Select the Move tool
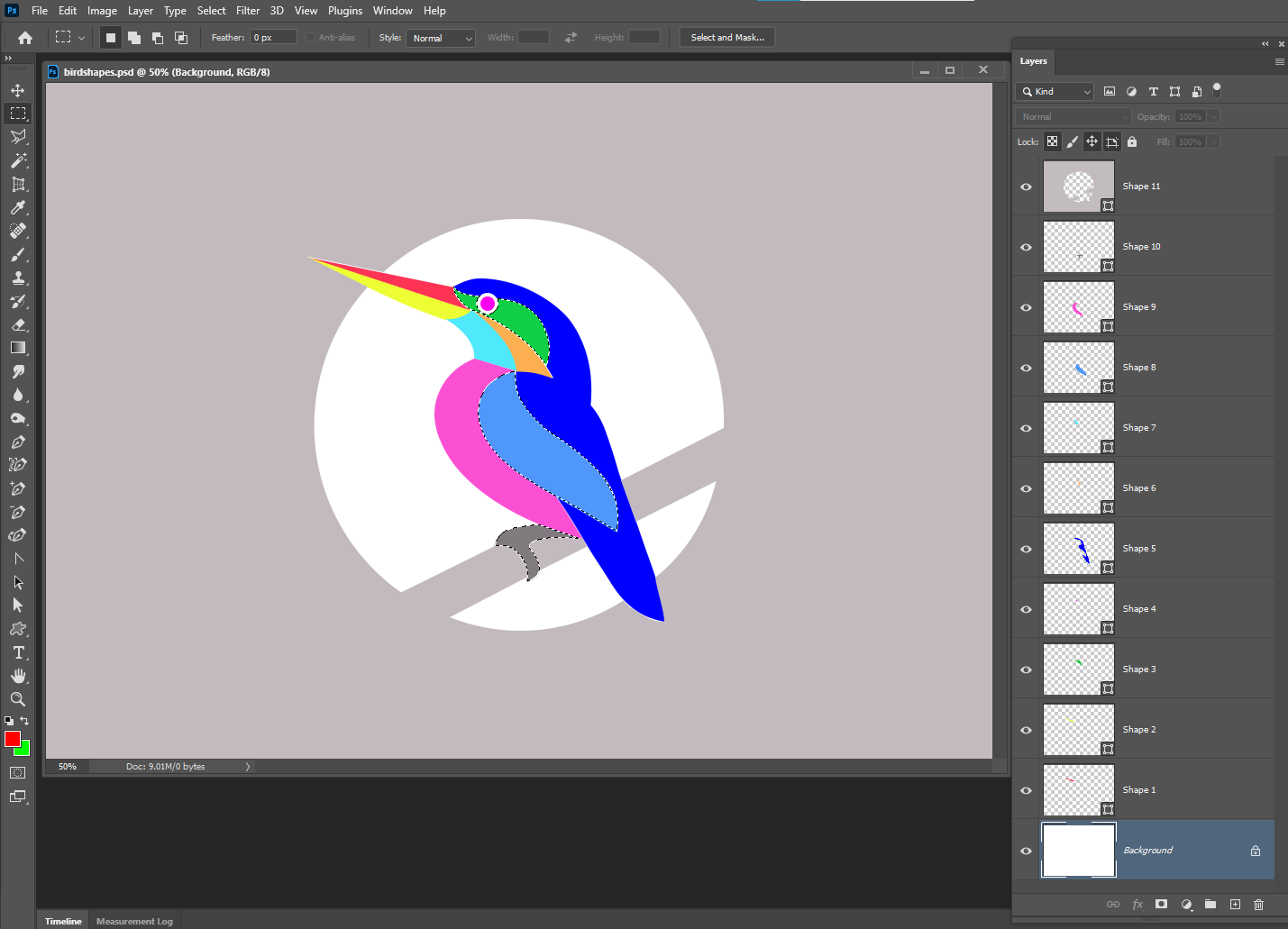1288x929 pixels. 18,89
